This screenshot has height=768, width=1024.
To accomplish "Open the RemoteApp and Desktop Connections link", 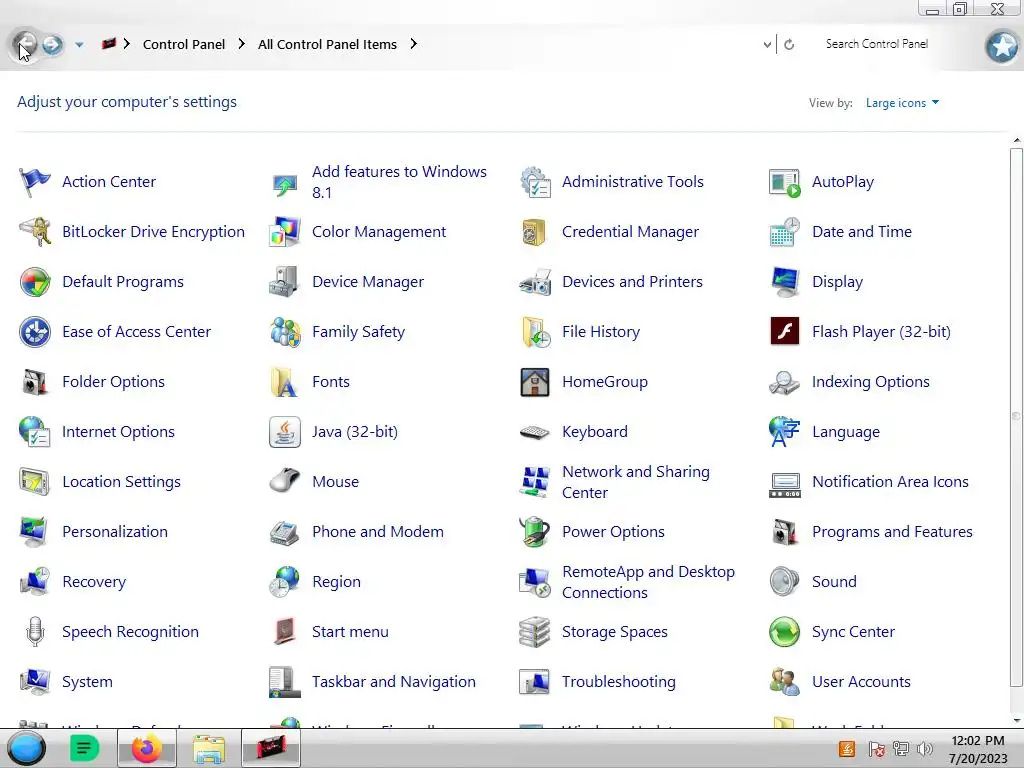I will (x=648, y=582).
